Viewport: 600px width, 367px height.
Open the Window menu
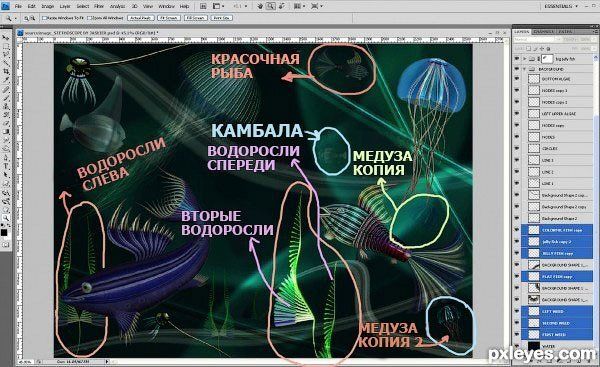pyautogui.click(x=166, y=7)
